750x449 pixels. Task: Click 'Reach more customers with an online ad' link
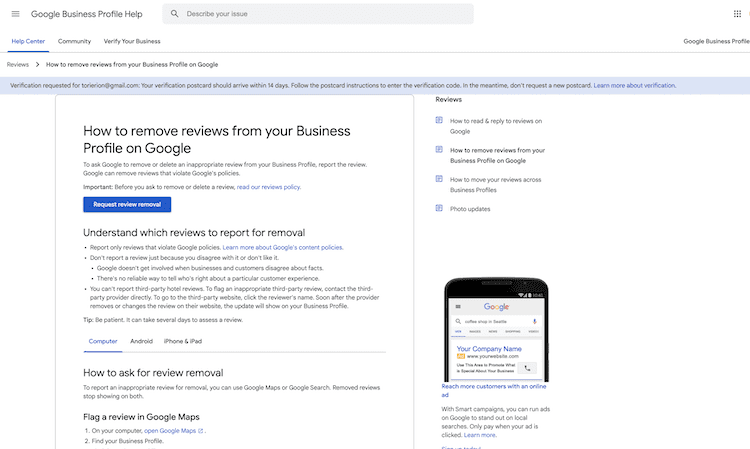click(x=494, y=391)
